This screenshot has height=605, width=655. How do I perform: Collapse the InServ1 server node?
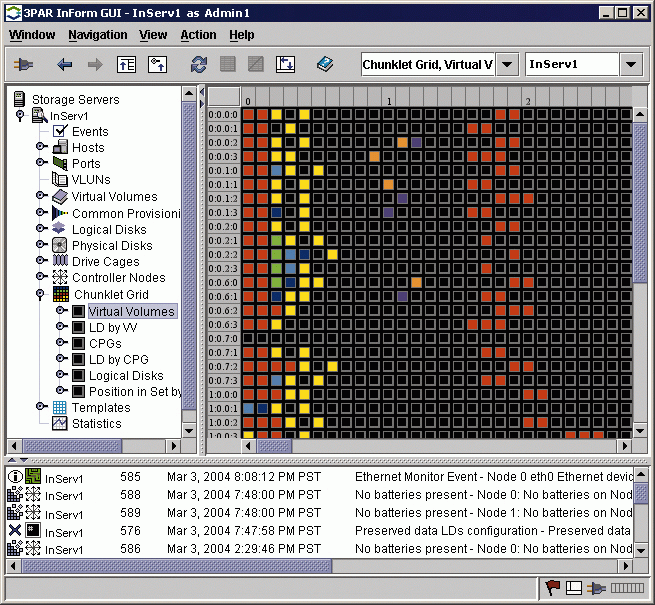(20, 115)
